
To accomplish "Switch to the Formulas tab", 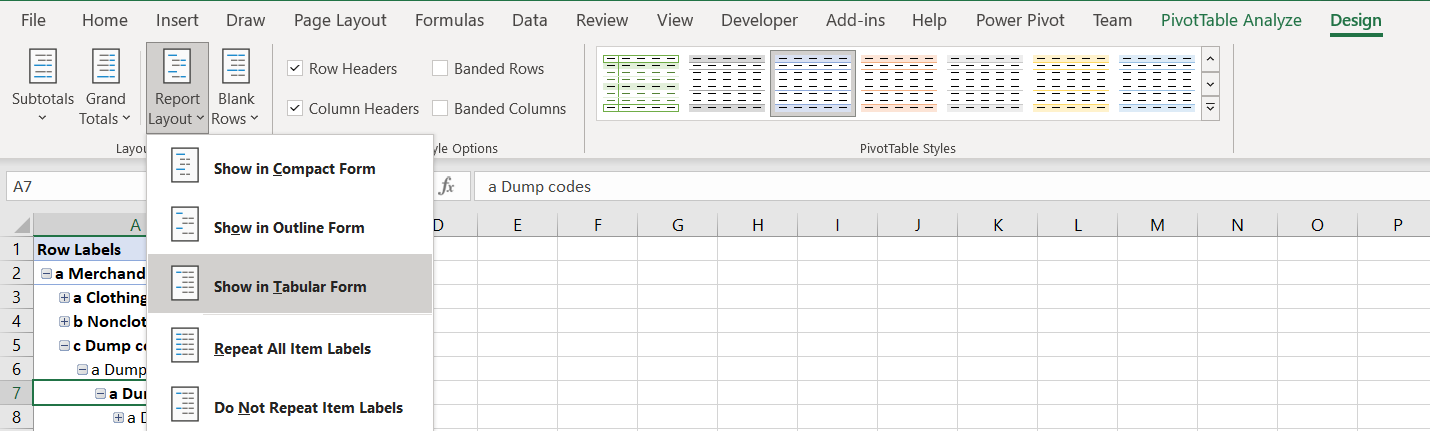I will pos(449,20).
